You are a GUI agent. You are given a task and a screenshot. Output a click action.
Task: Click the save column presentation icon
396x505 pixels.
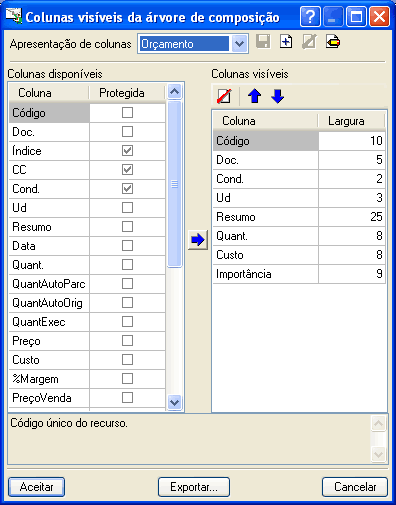[263, 42]
